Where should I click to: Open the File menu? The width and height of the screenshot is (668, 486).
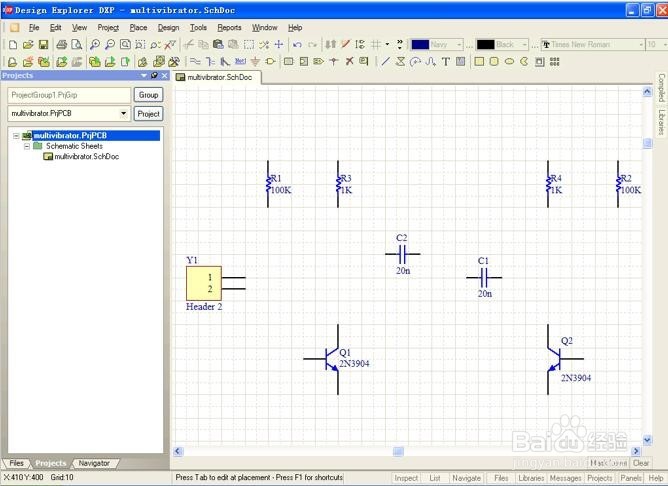pyautogui.click(x=34, y=28)
